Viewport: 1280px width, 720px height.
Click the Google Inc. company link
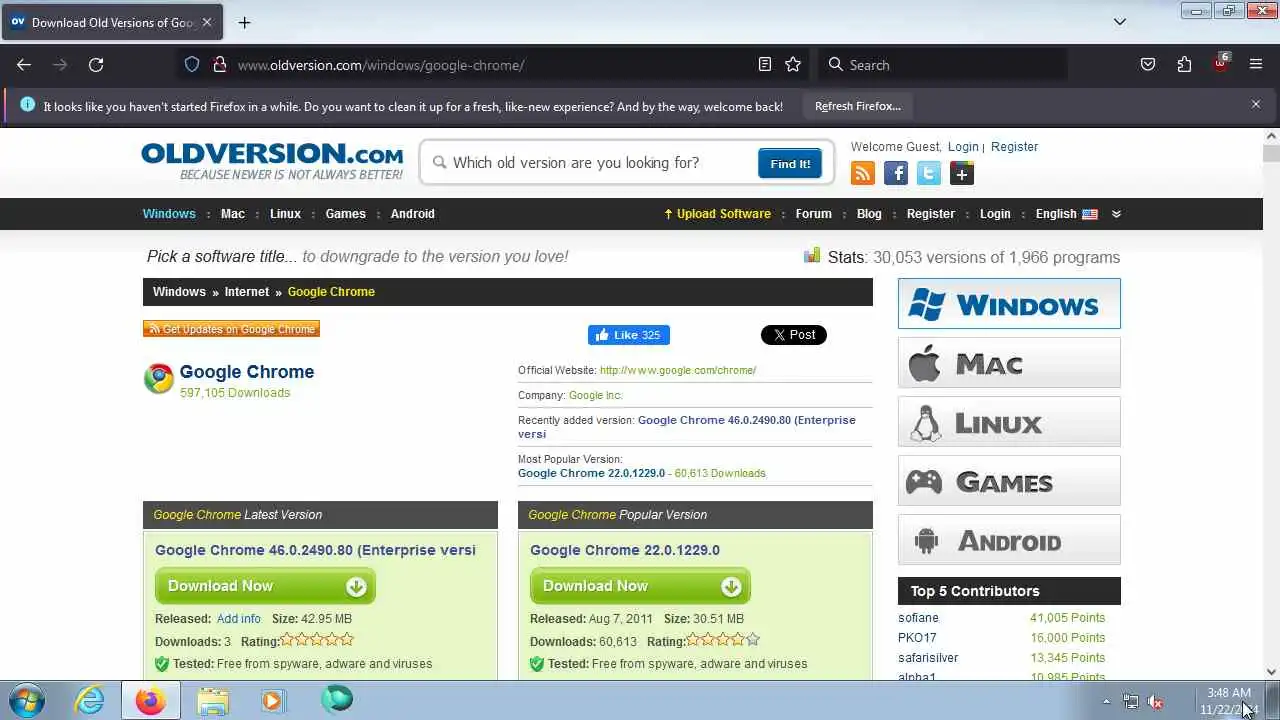point(596,395)
